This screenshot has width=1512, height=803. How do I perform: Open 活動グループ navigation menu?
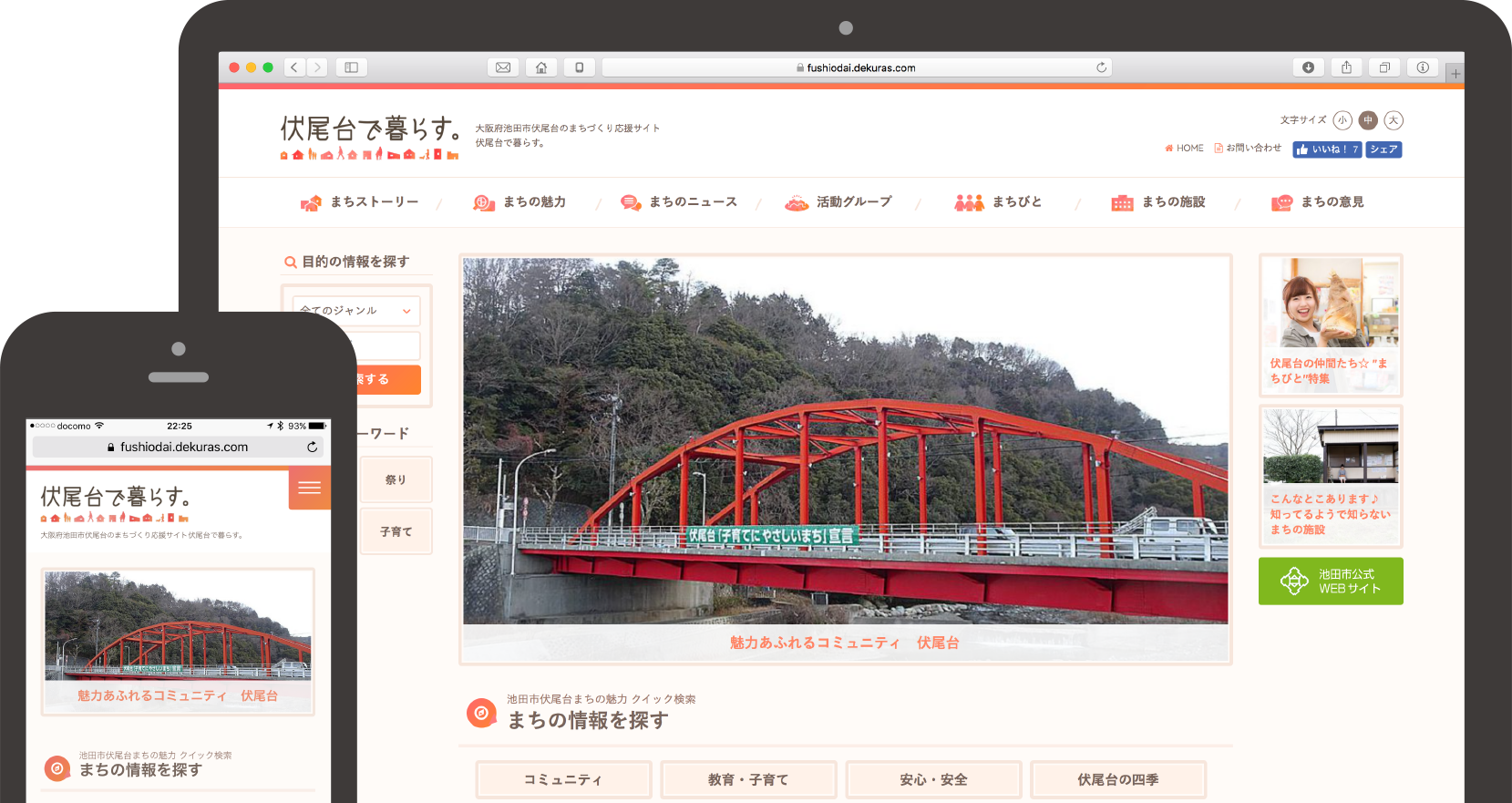click(838, 202)
